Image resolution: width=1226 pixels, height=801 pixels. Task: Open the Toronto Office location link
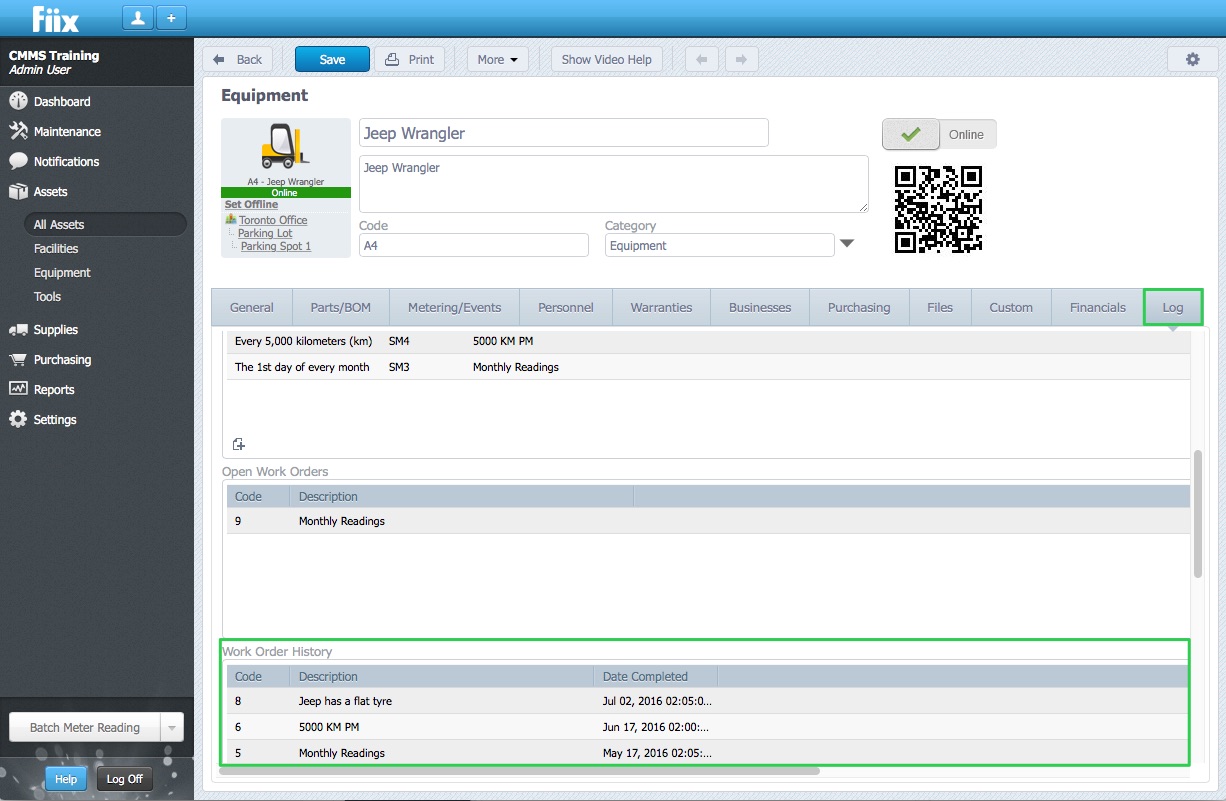point(273,220)
